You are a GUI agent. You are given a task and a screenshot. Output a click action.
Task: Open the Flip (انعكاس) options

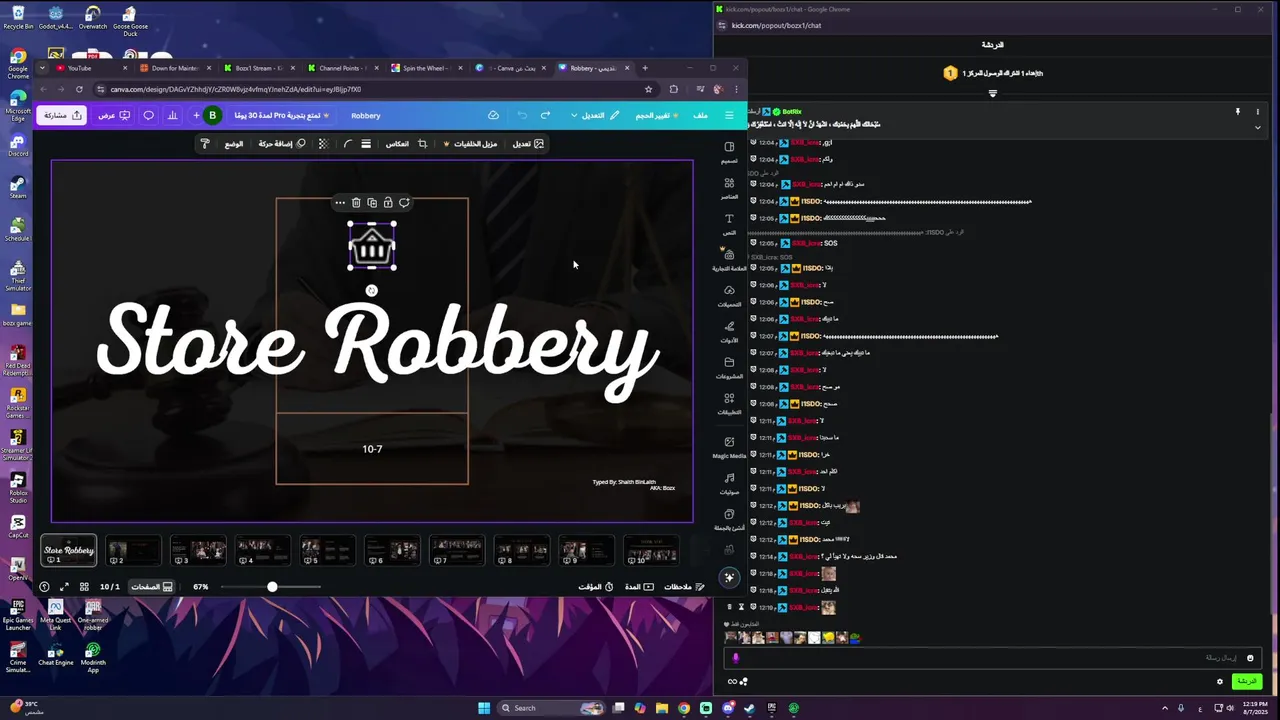tap(397, 144)
